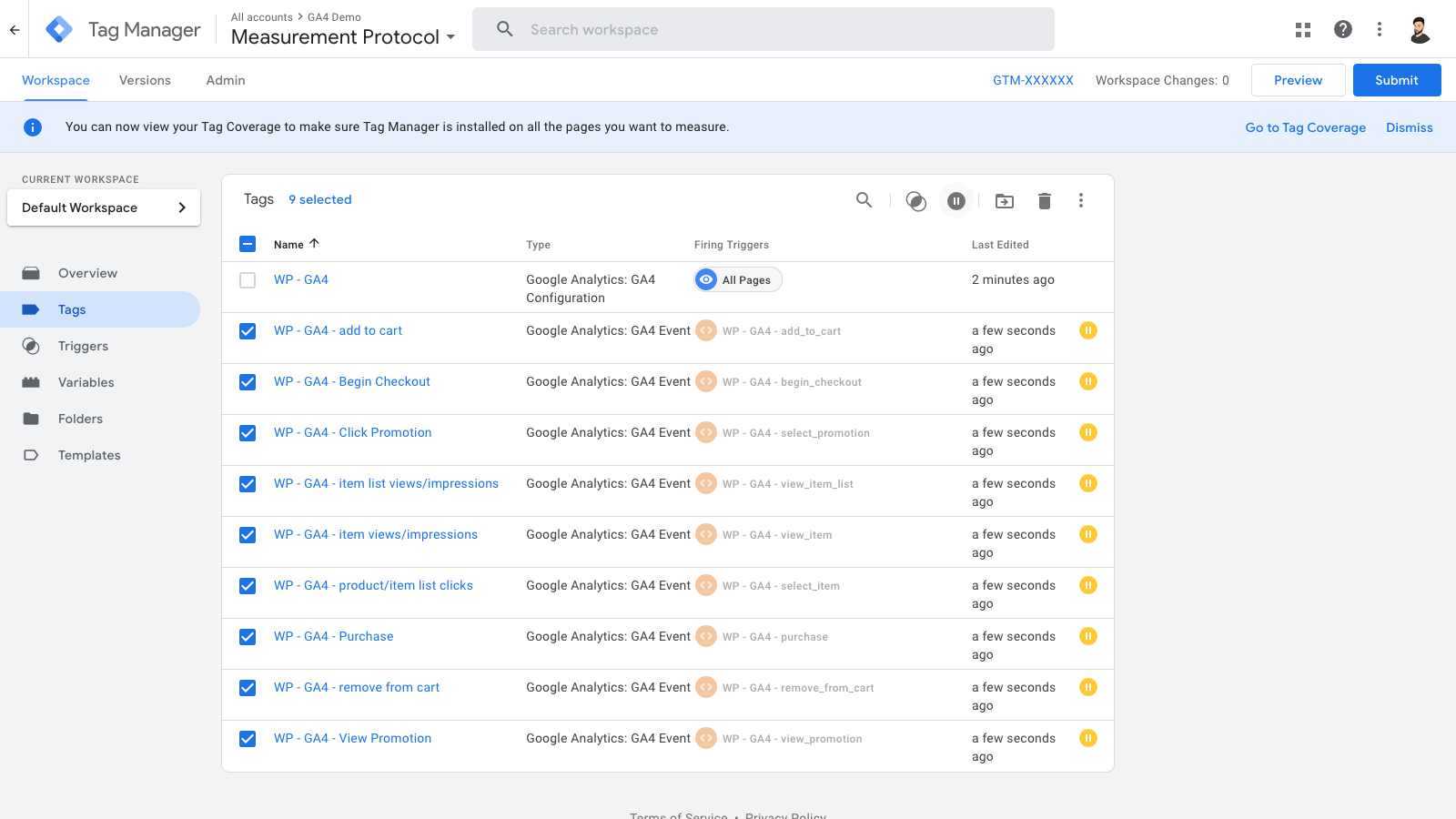The image size is (1456, 819).
Task: Go back using the arrow beside the Tag Manager logo
Action: point(15,29)
